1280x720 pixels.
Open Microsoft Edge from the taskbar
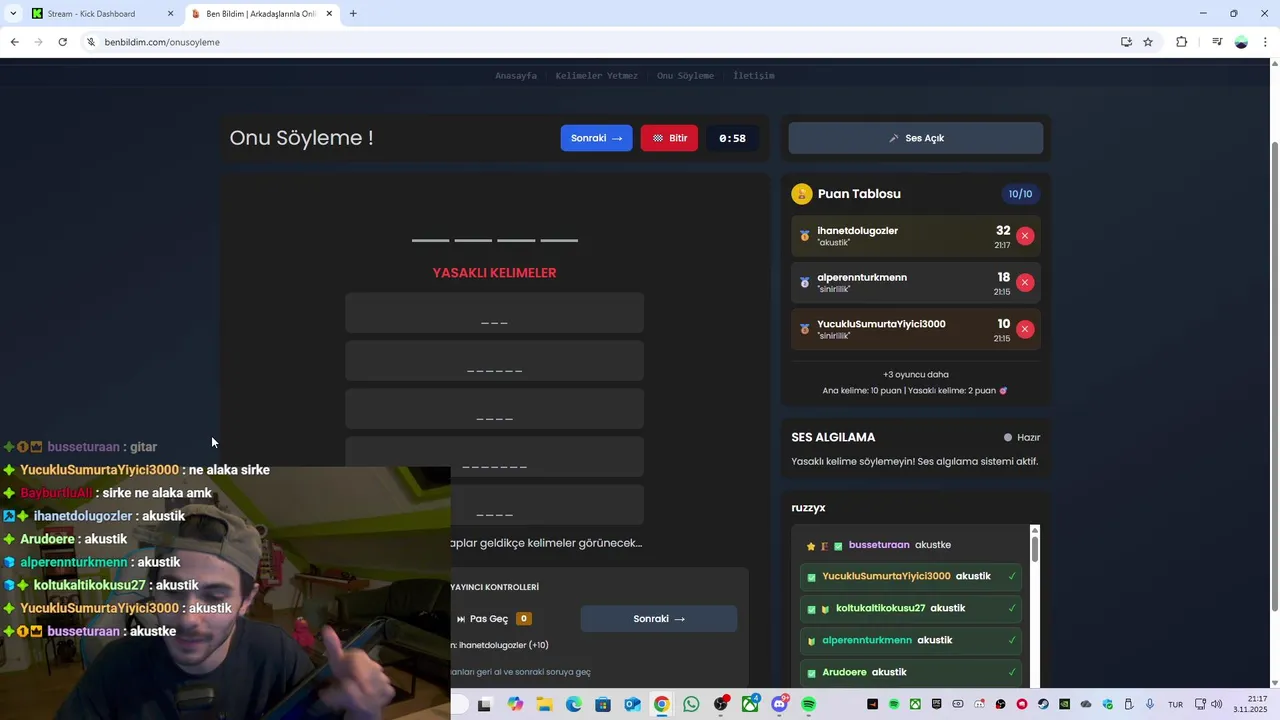click(574, 705)
